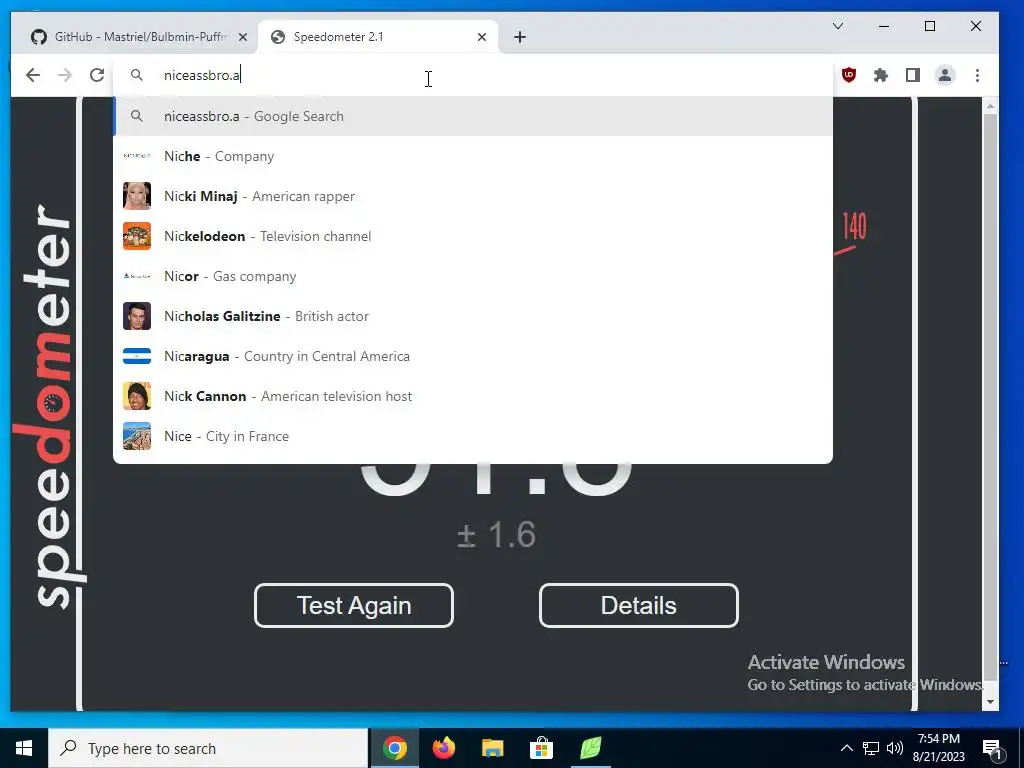
Task: Open a new tab with the plus button
Action: pyautogui.click(x=520, y=37)
